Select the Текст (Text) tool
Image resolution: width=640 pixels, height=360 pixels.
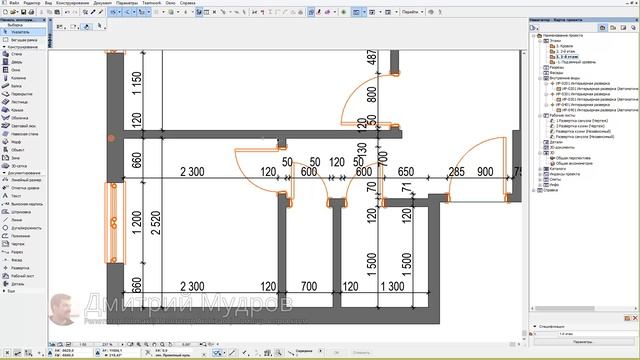(x=23, y=196)
